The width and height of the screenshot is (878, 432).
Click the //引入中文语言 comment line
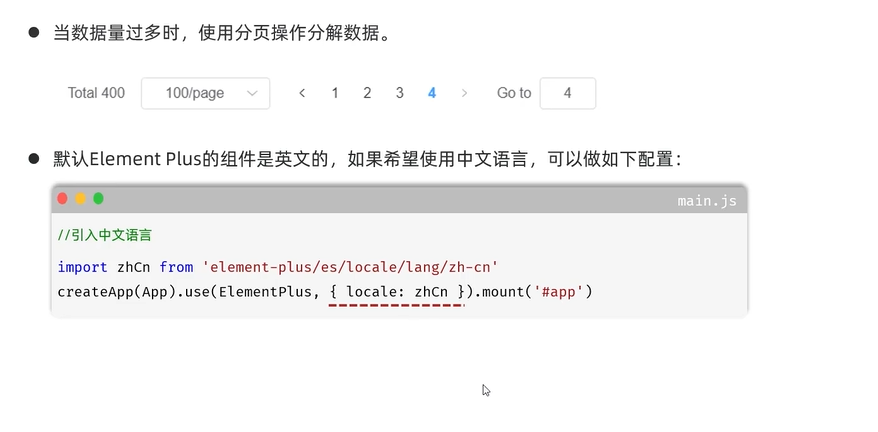[105, 235]
